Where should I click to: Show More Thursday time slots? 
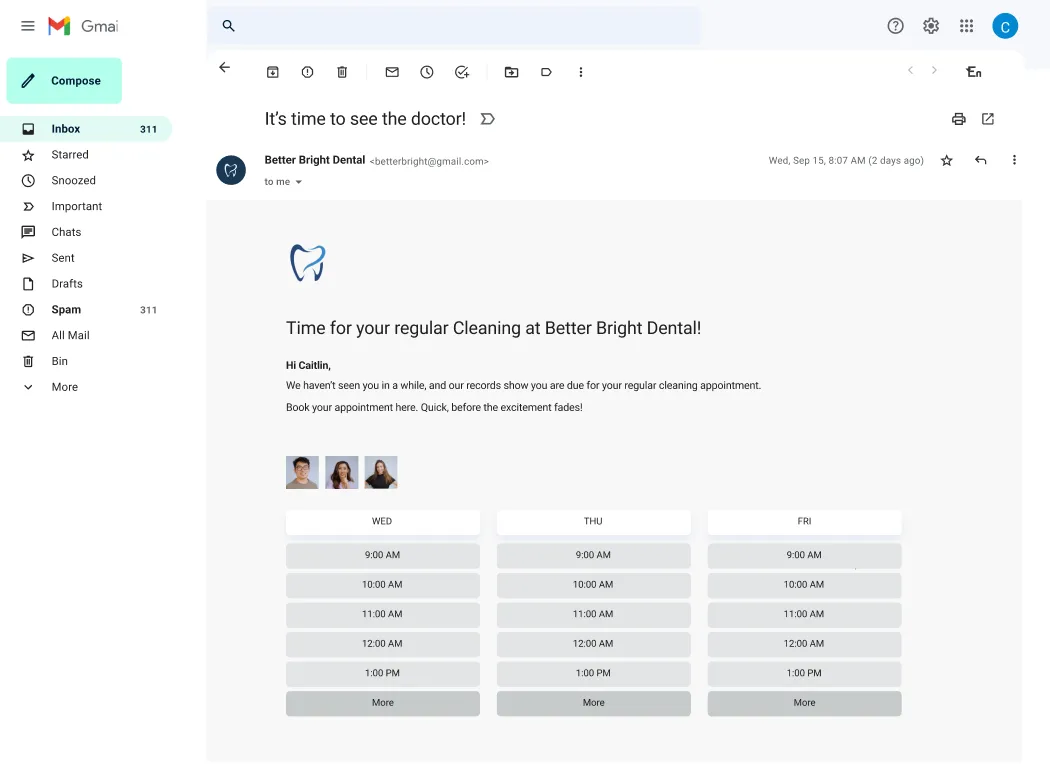(593, 703)
